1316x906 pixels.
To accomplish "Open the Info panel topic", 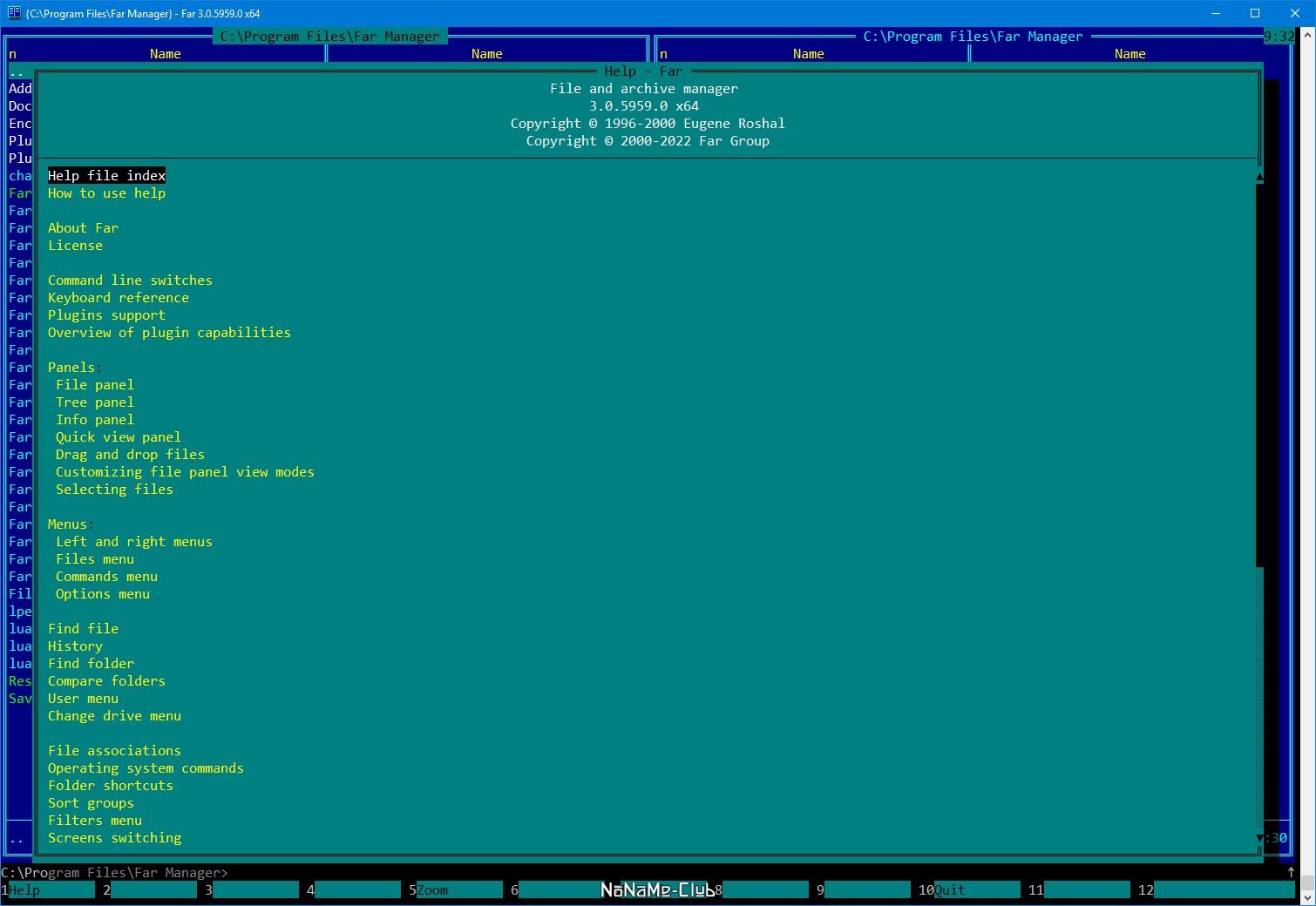I will [95, 420].
